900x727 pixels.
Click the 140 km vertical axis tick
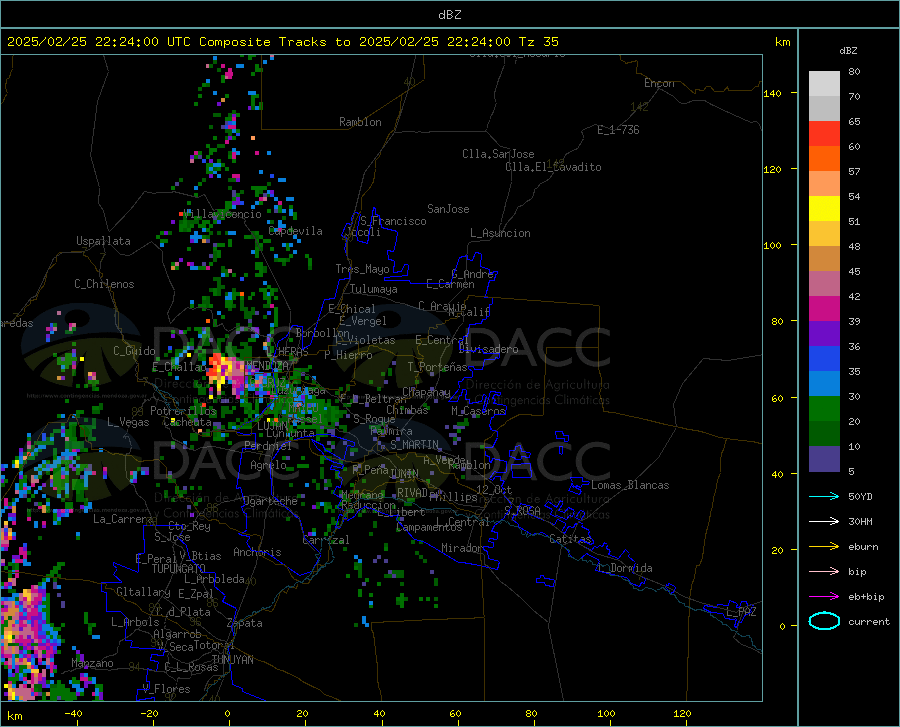[772, 93]
